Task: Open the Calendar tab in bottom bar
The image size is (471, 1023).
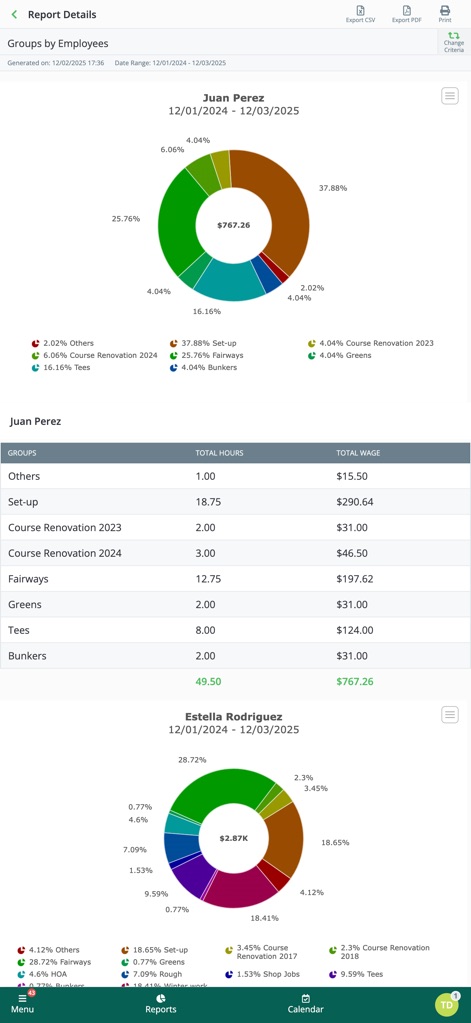Action: pos(305,1004)
